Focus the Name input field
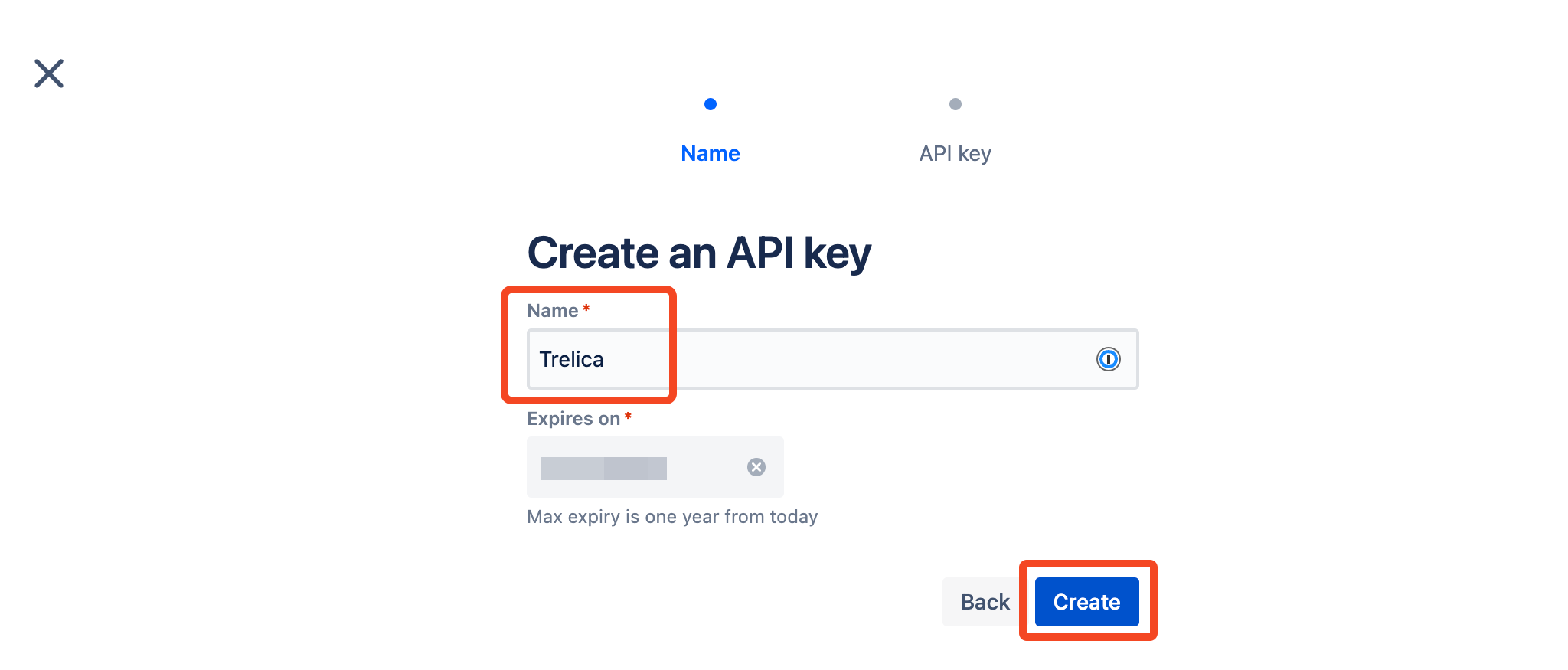1568x670 pixels. [833, 359]
